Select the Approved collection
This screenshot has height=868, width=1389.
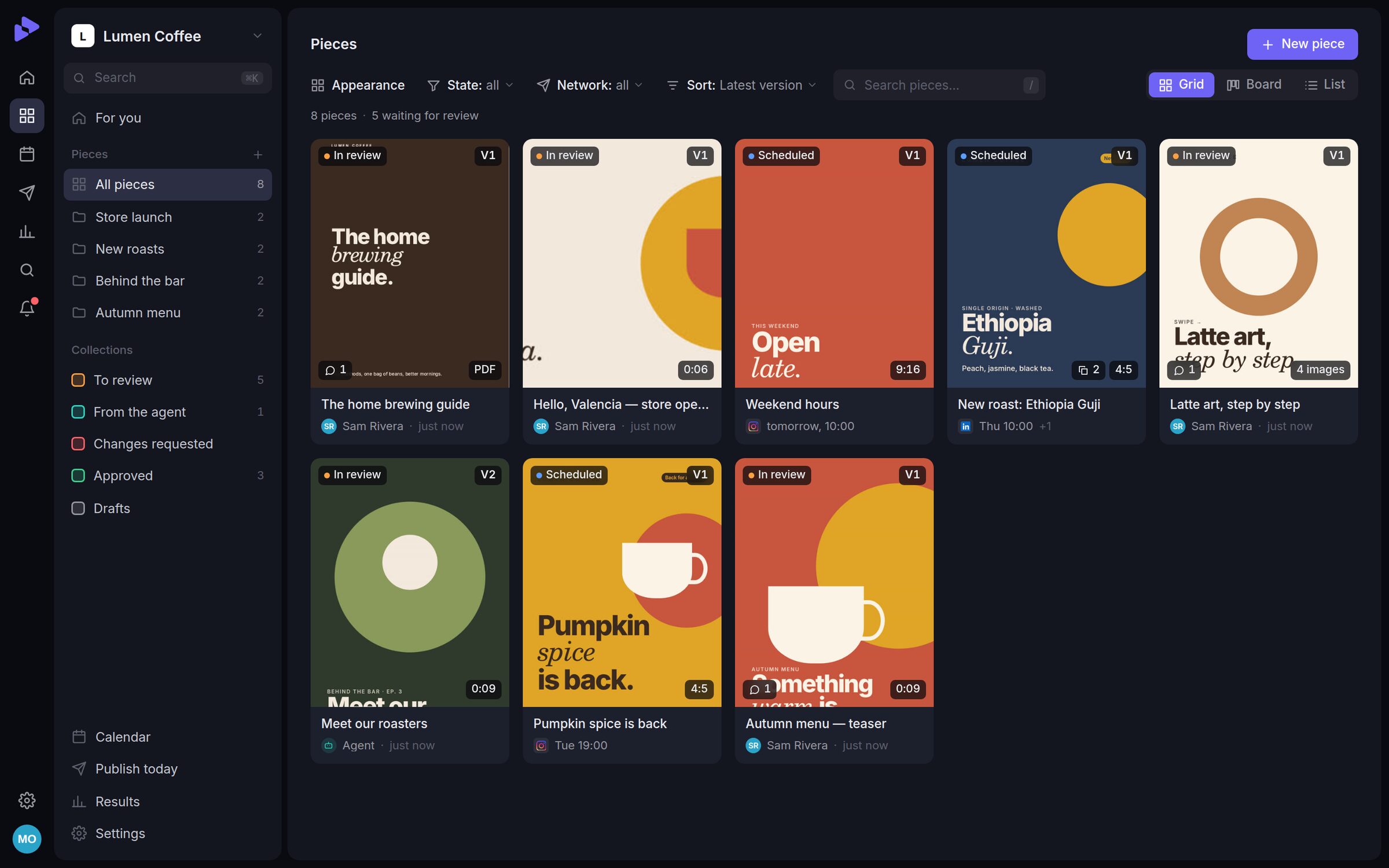(167, 476)
